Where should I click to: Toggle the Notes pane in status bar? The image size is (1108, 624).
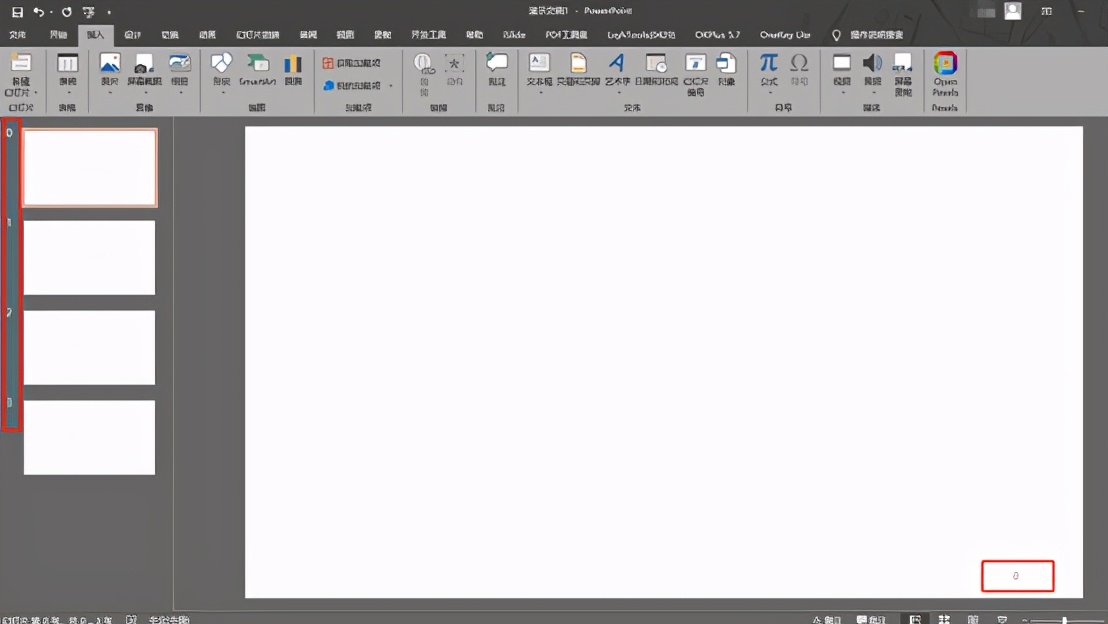coord(827,619)
